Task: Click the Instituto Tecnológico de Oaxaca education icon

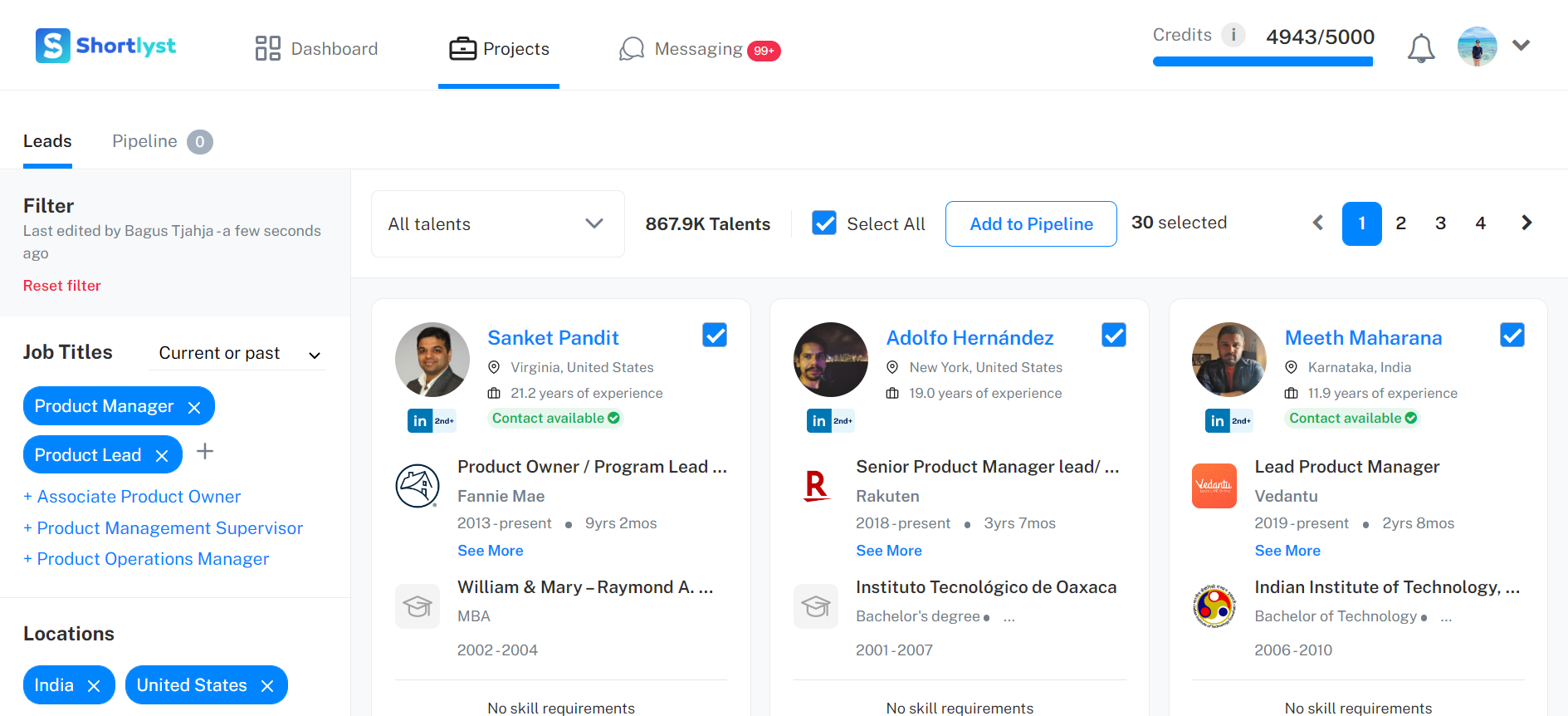Action: pyautogui.click(x=816, y=606)
